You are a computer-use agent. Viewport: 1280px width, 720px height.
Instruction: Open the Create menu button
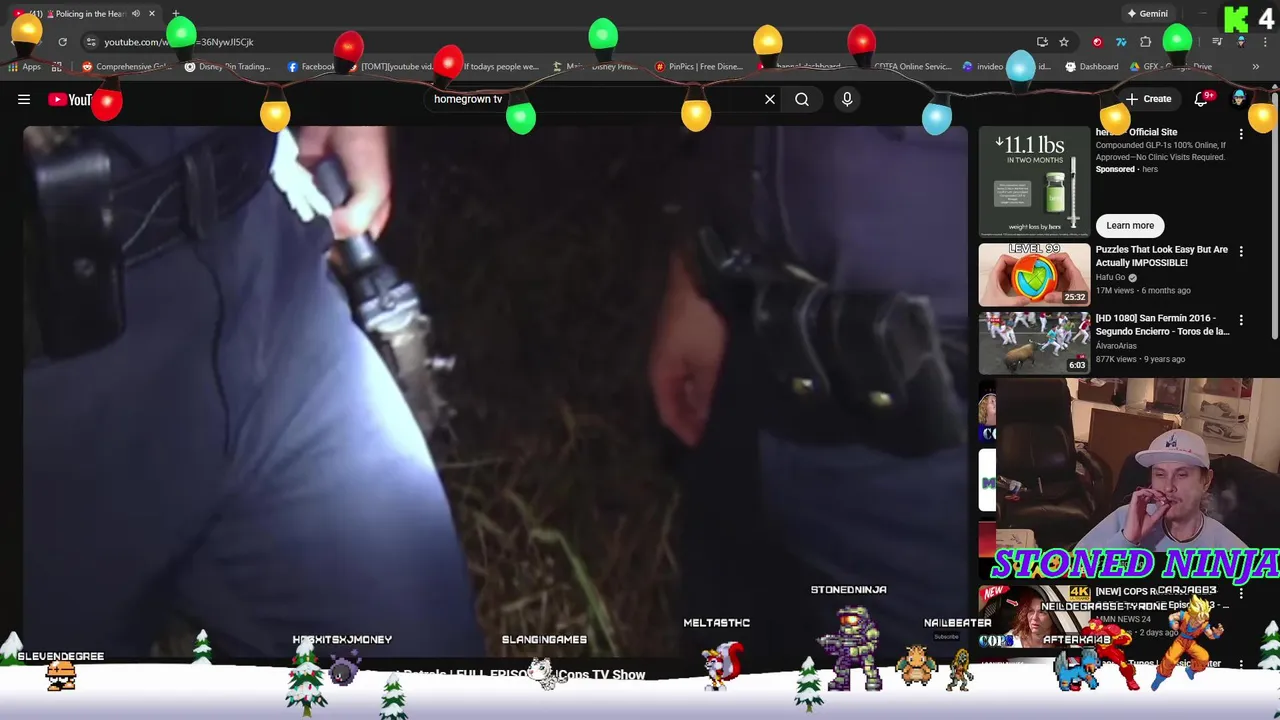point(1148,99)
